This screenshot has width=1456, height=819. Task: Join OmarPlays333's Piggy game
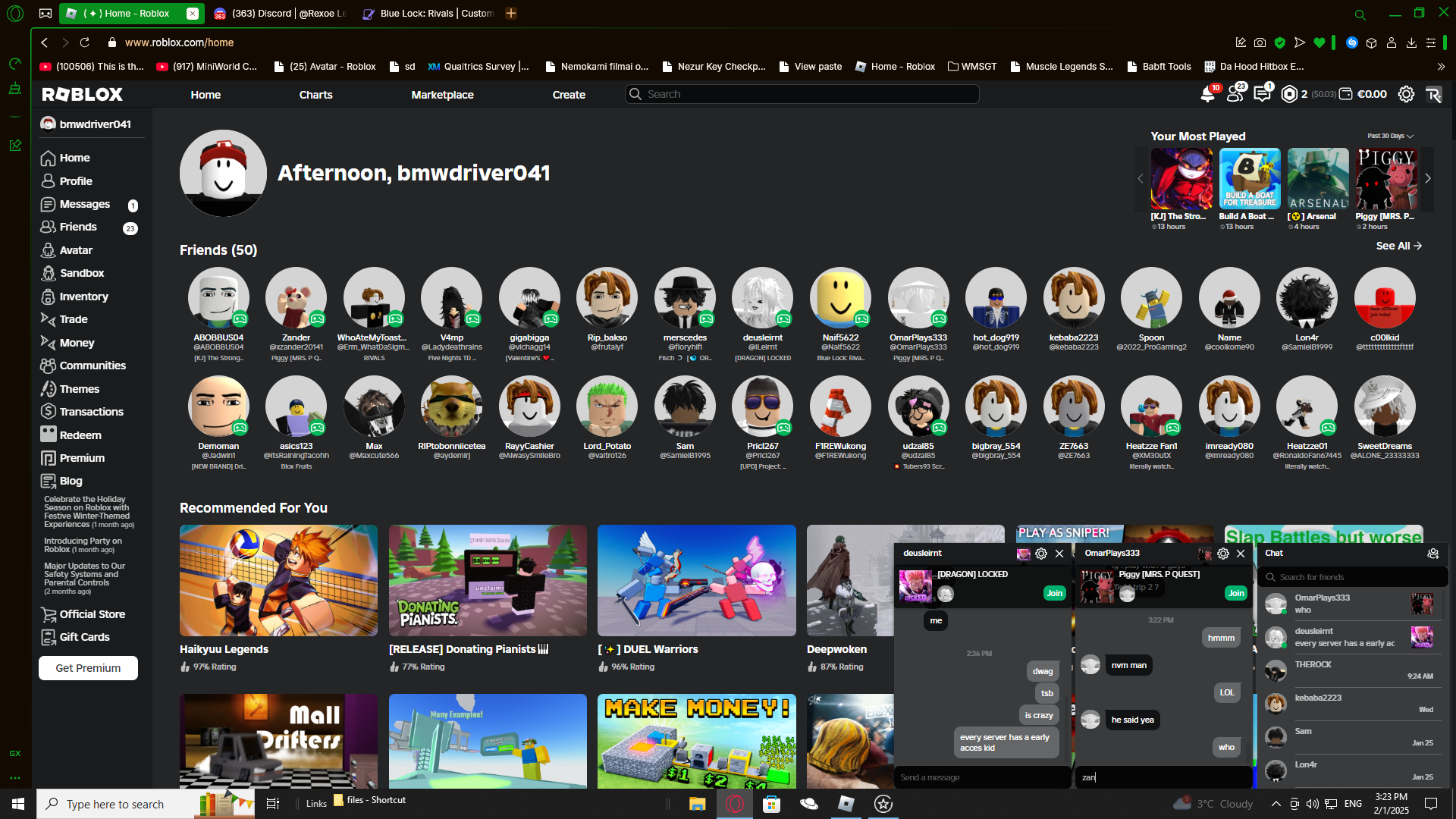click(x=1236, y=593)
